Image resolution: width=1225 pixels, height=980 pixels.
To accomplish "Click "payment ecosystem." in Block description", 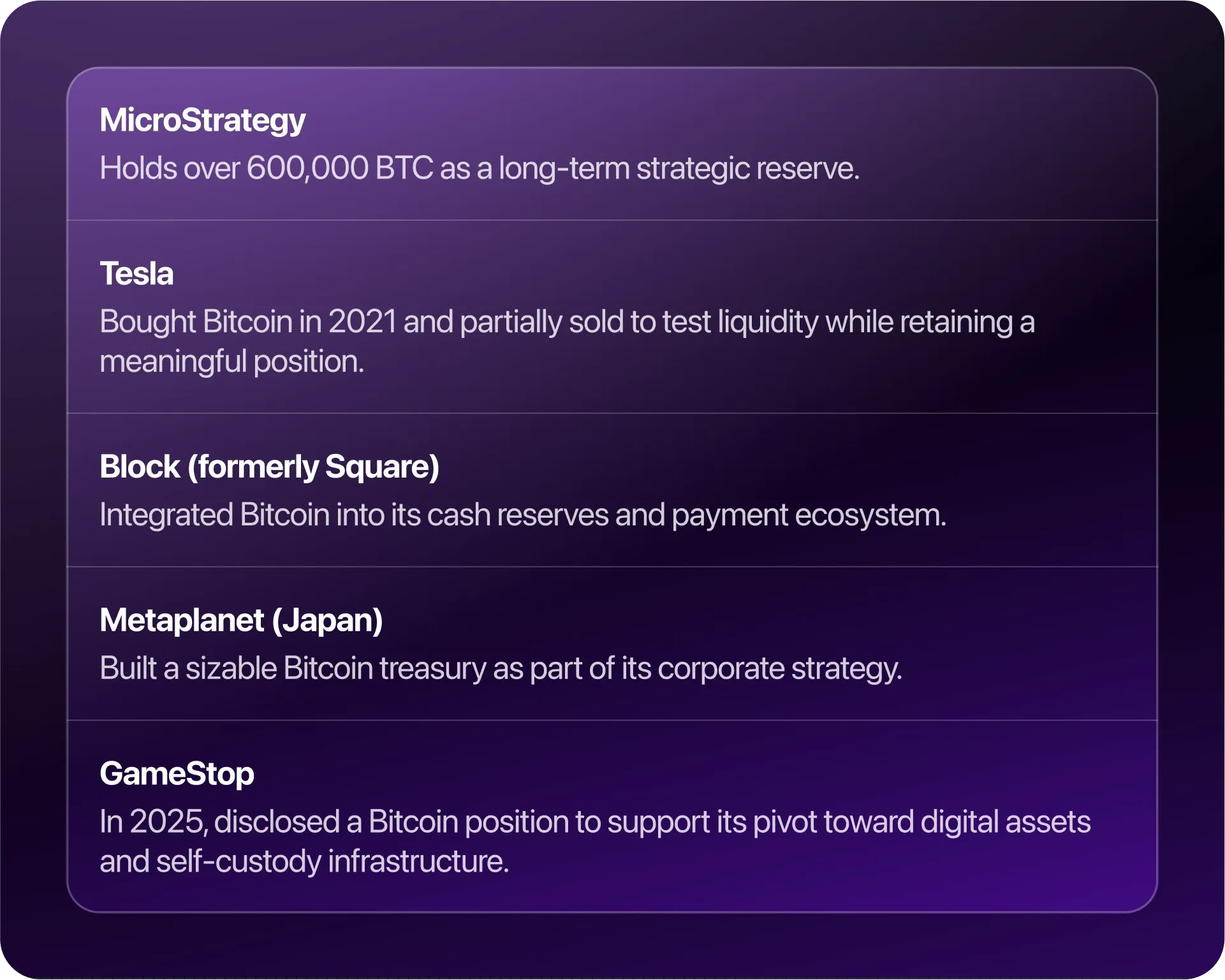I will pos(809,515).
